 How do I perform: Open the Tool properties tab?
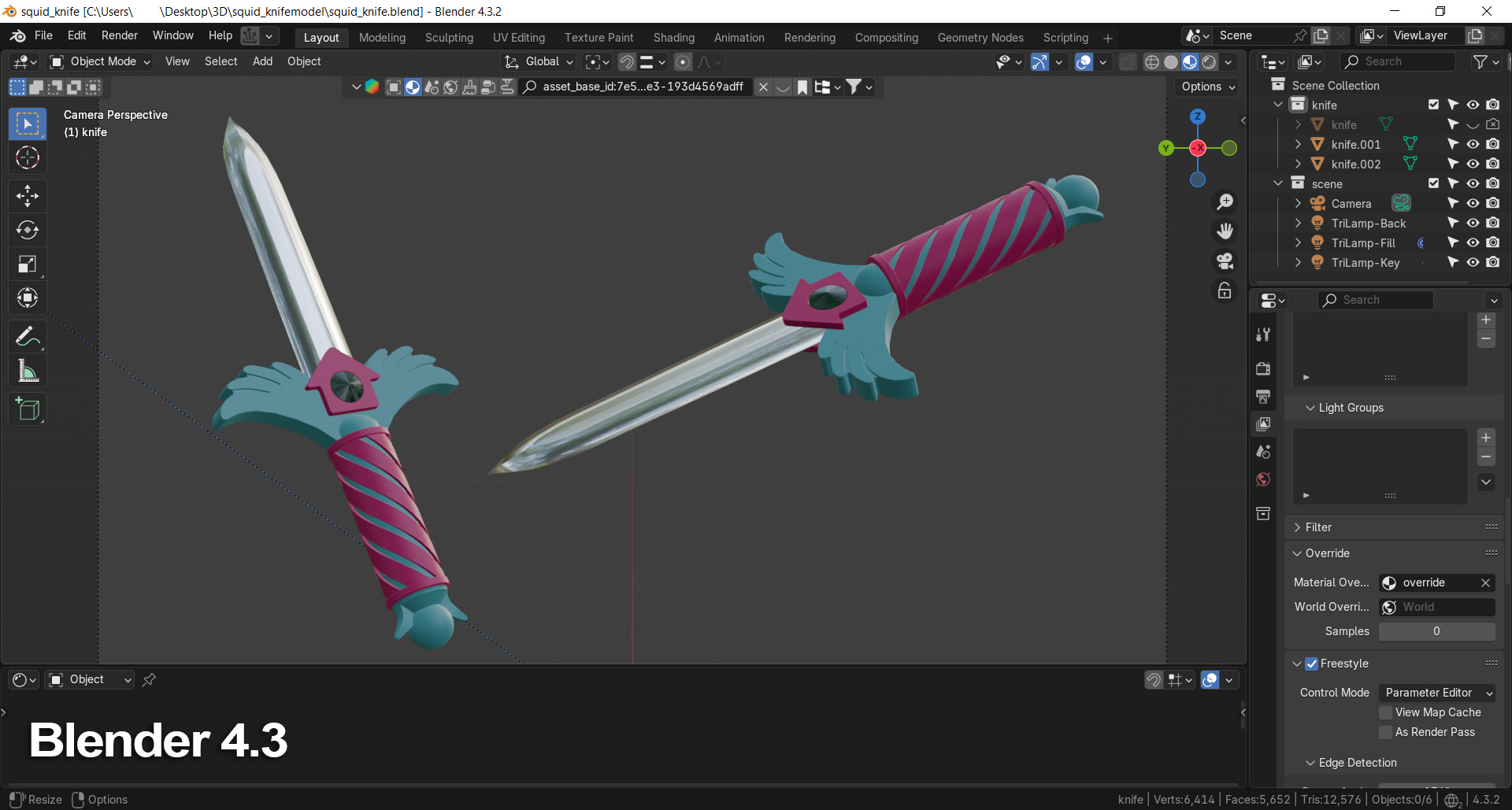coord(1263,335)
